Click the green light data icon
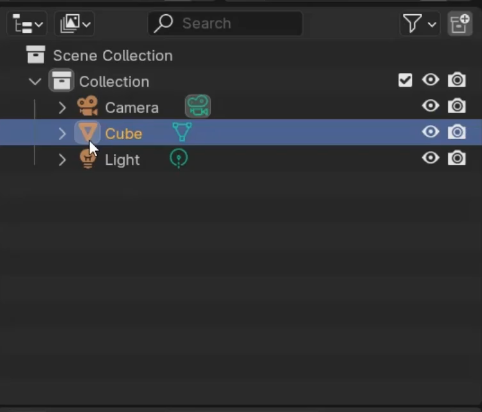This screenshot has height=412, width=482. click(179, 158)
